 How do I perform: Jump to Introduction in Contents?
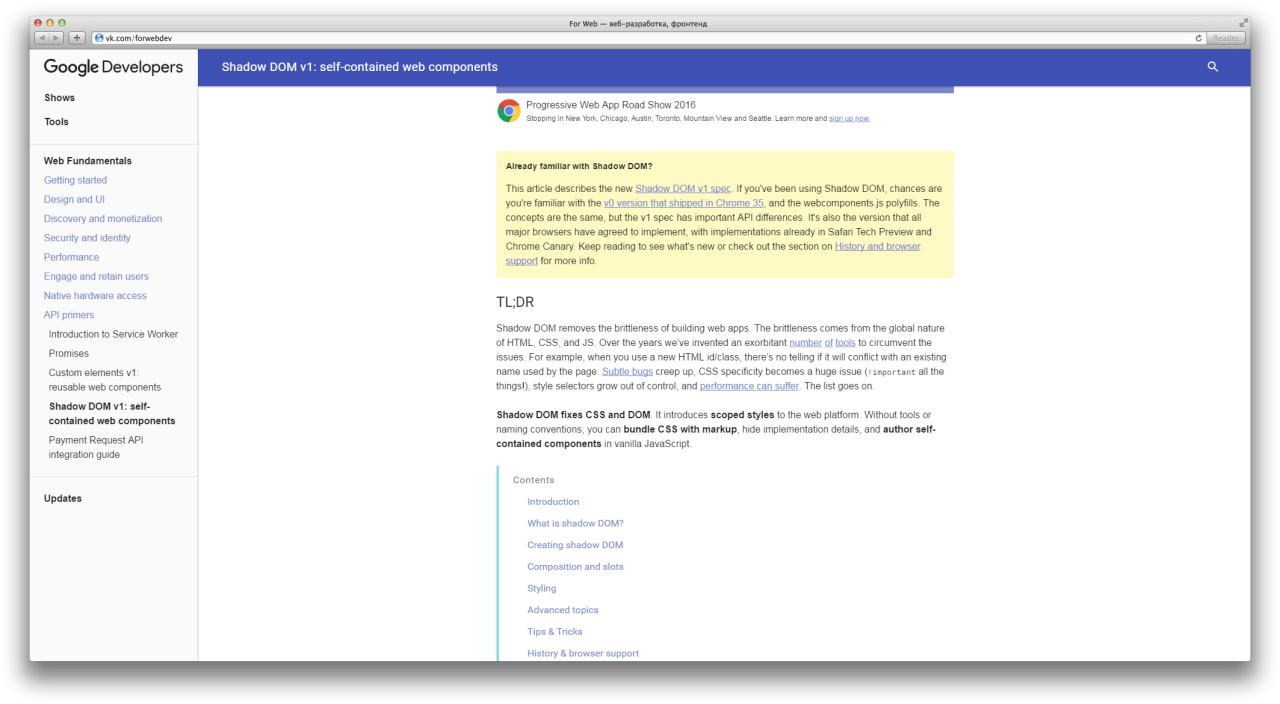[x=553, y=501]
